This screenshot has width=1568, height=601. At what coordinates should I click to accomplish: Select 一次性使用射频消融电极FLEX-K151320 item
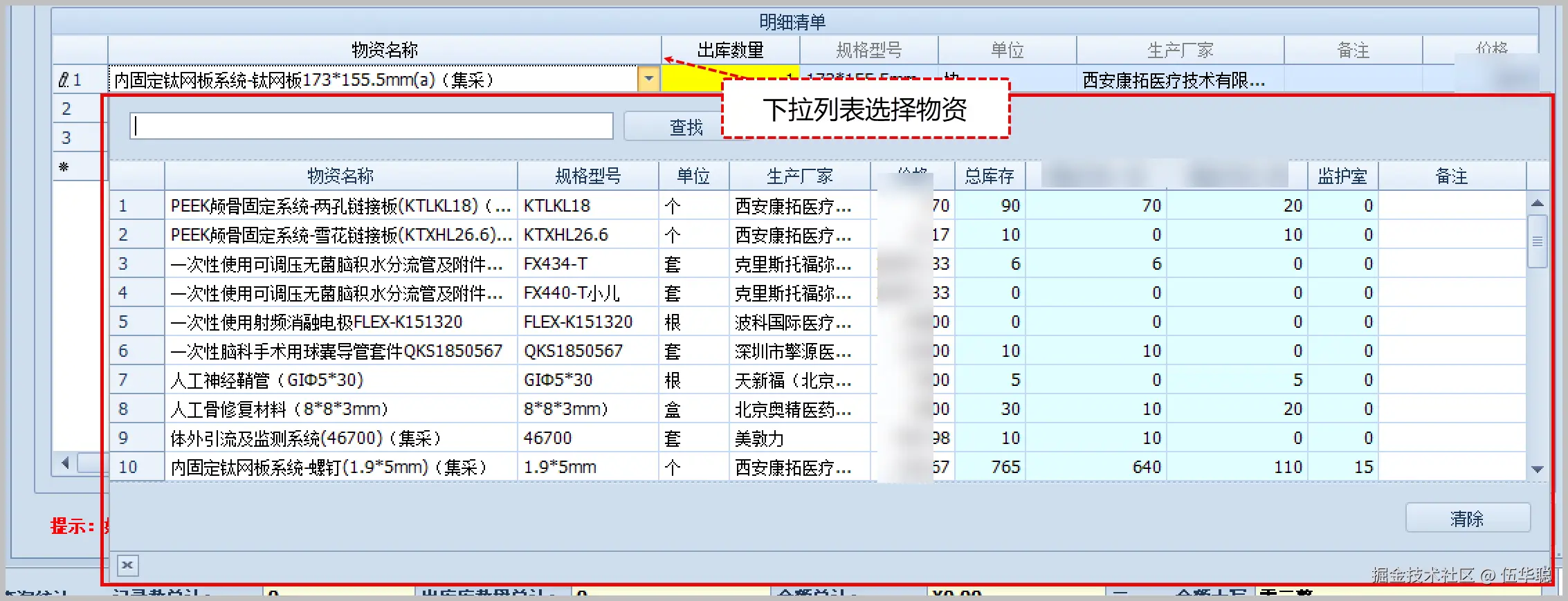point(340,322)
